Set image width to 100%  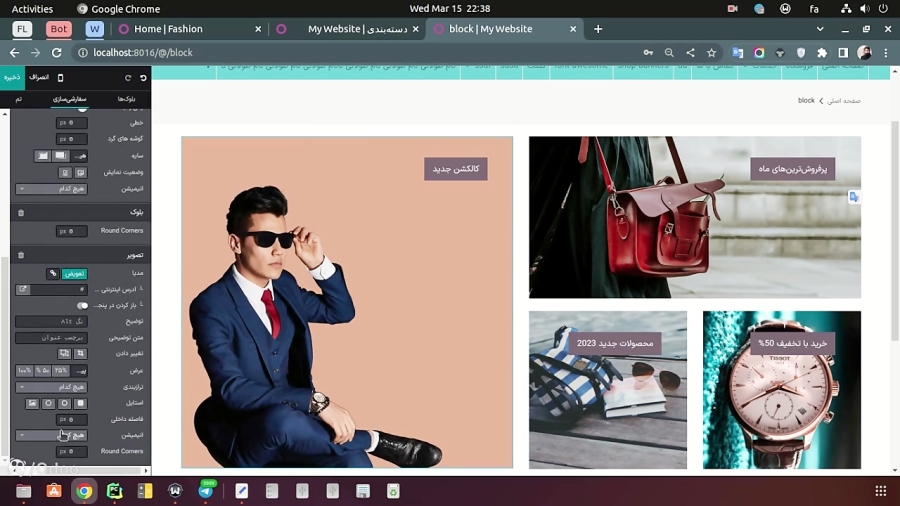pos(24,371)
